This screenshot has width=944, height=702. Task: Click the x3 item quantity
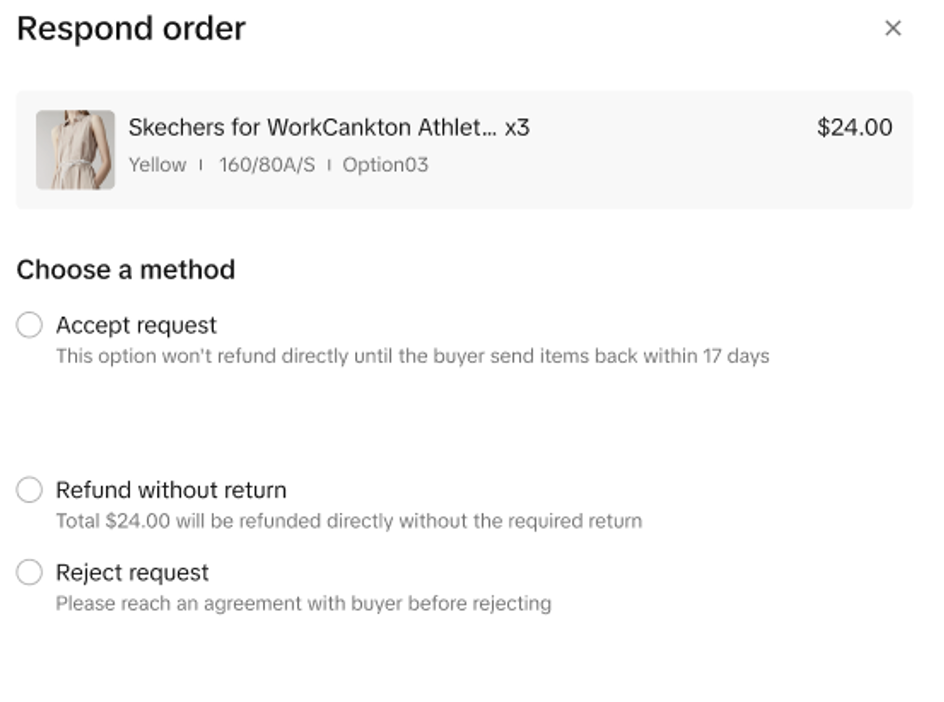tap(517, 128)
